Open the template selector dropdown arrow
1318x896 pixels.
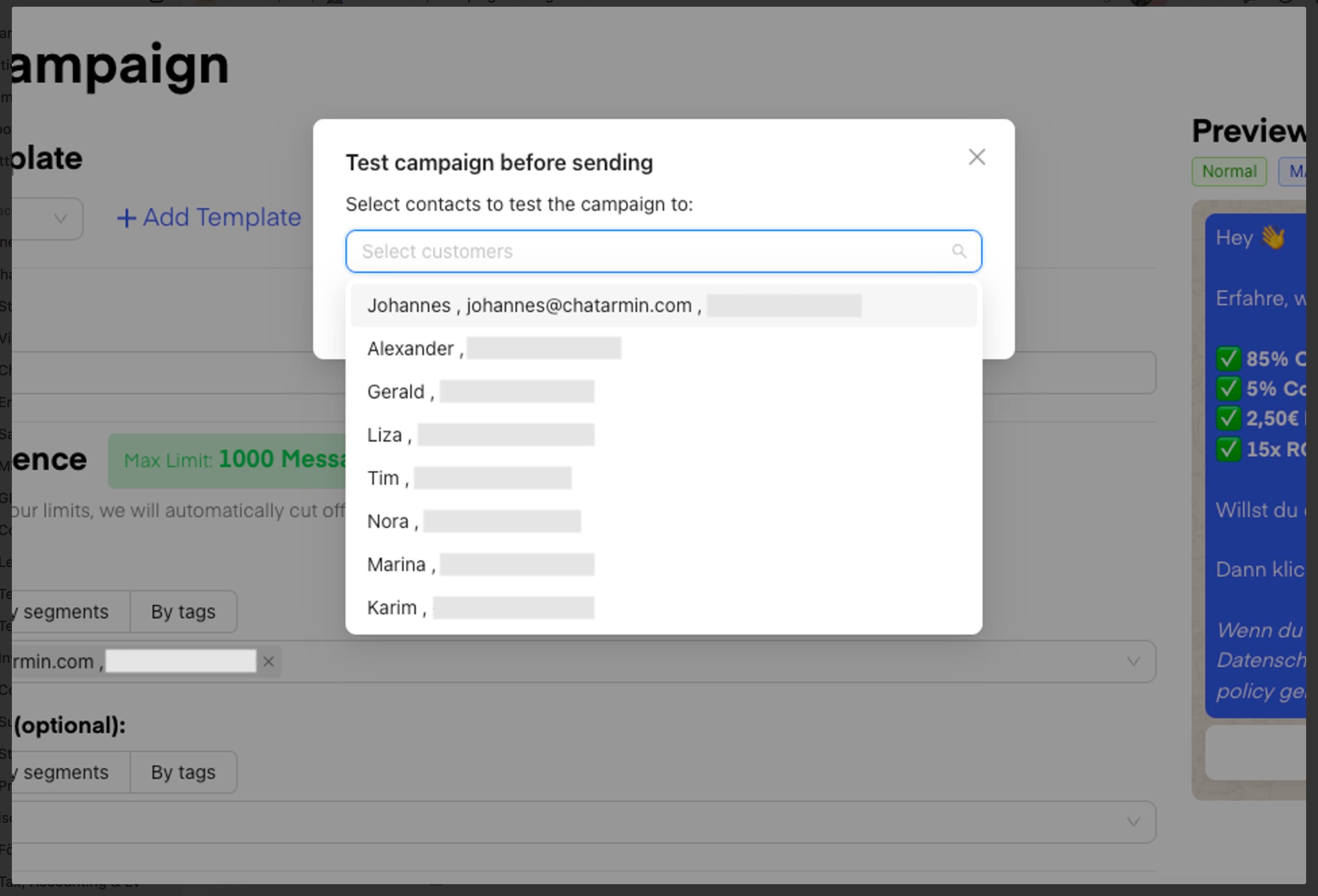tap(61, 219)
